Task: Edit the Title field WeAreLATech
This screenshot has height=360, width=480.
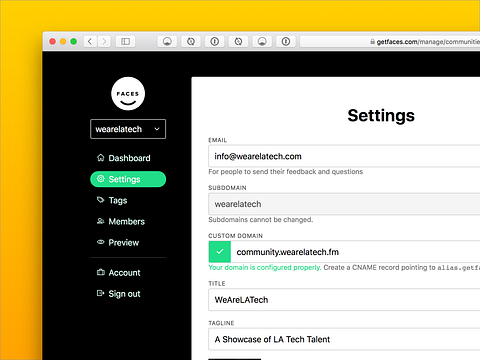Action: (344, 300)
